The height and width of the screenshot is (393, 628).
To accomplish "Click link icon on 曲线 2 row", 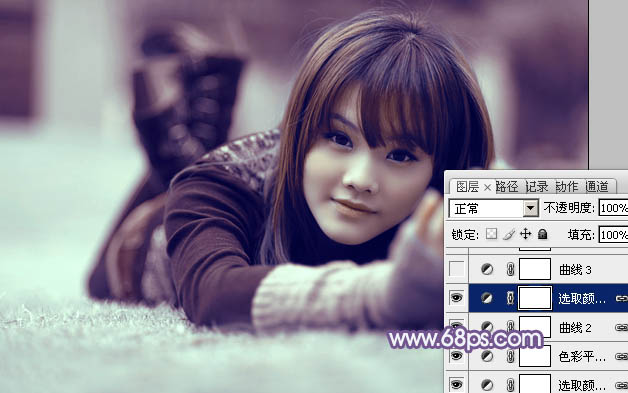I will [x=622, y=327].
